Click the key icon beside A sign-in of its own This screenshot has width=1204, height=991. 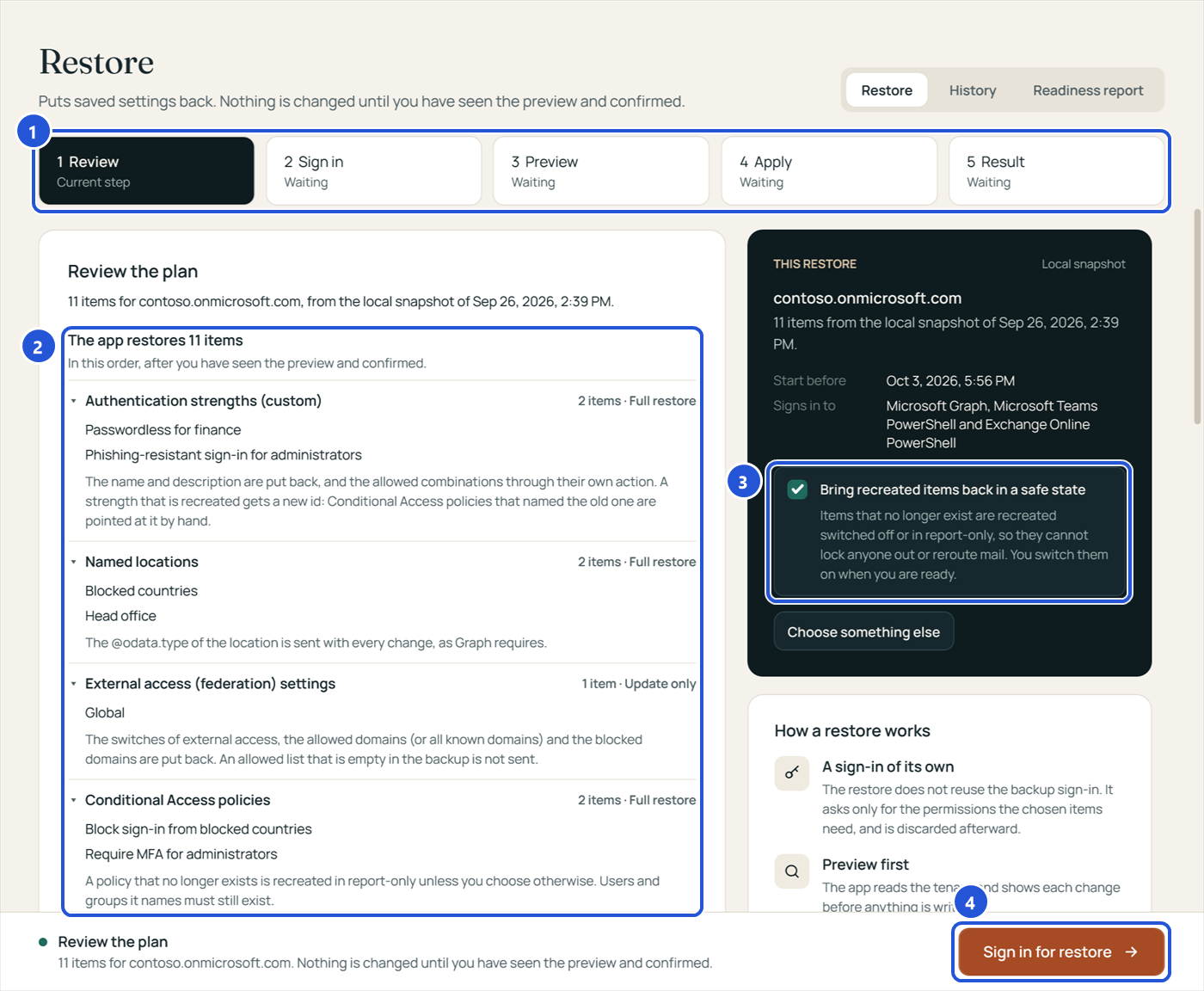point(792,772)
